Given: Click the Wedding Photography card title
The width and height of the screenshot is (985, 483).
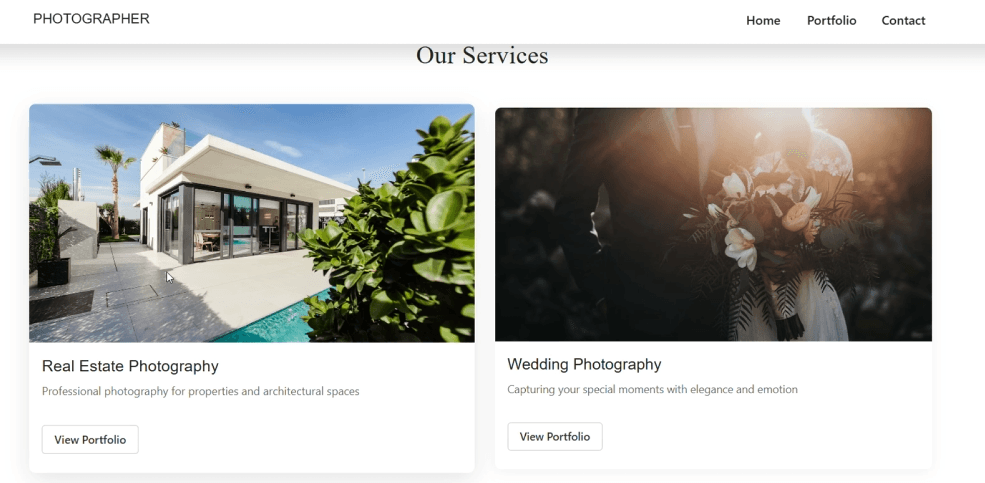Looking at the screenshot, I should tap(584, 364).
